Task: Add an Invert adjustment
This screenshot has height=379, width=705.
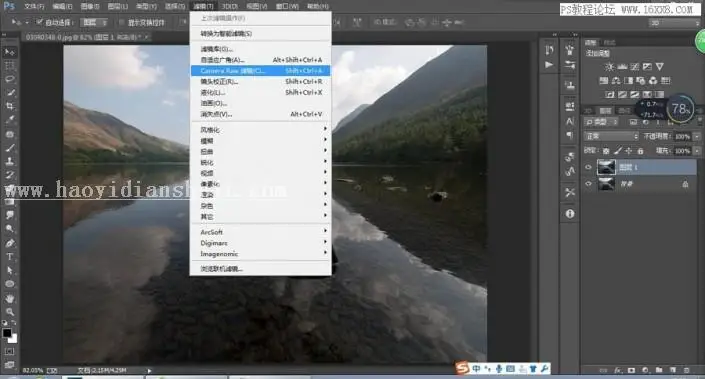Action: (610, 94)
